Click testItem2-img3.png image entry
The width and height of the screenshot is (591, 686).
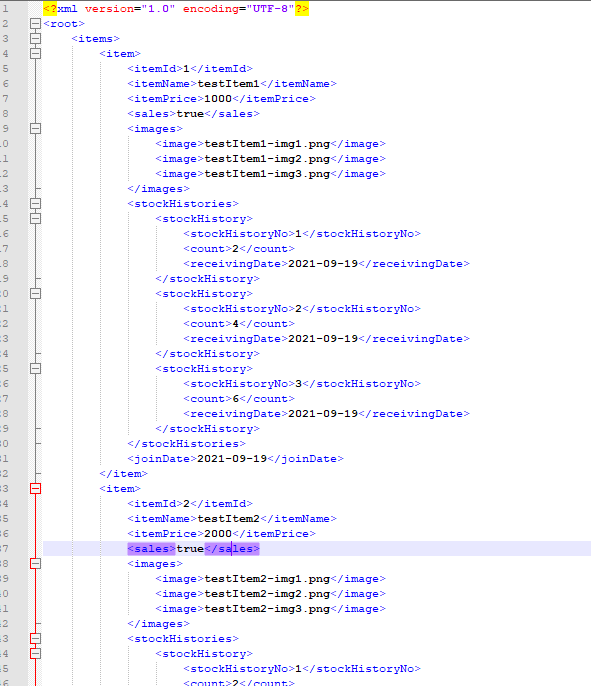pos(270,609)
